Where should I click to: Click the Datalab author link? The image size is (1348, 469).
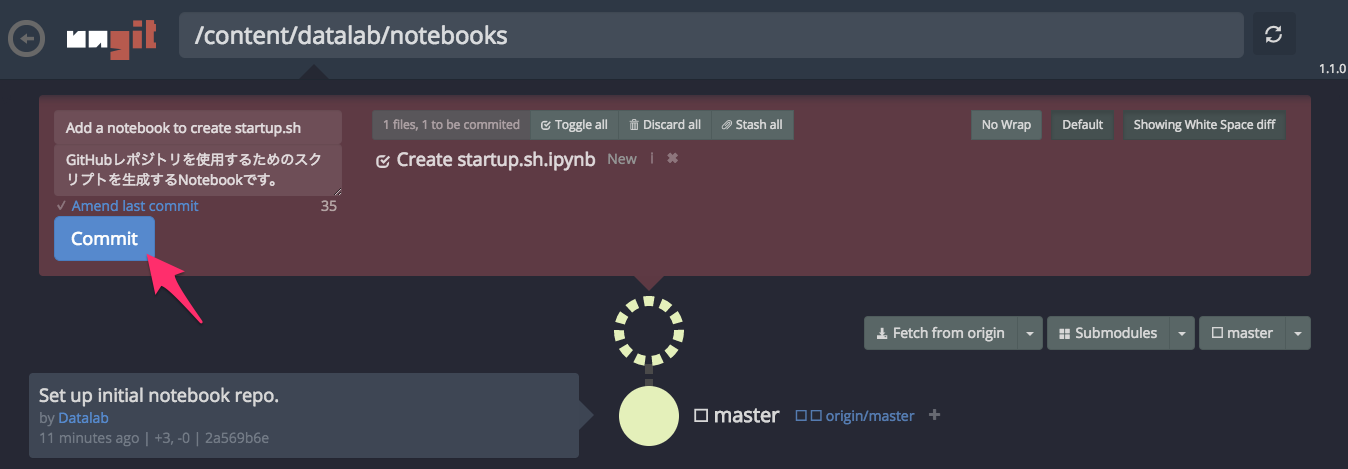(x=83, y=418)
